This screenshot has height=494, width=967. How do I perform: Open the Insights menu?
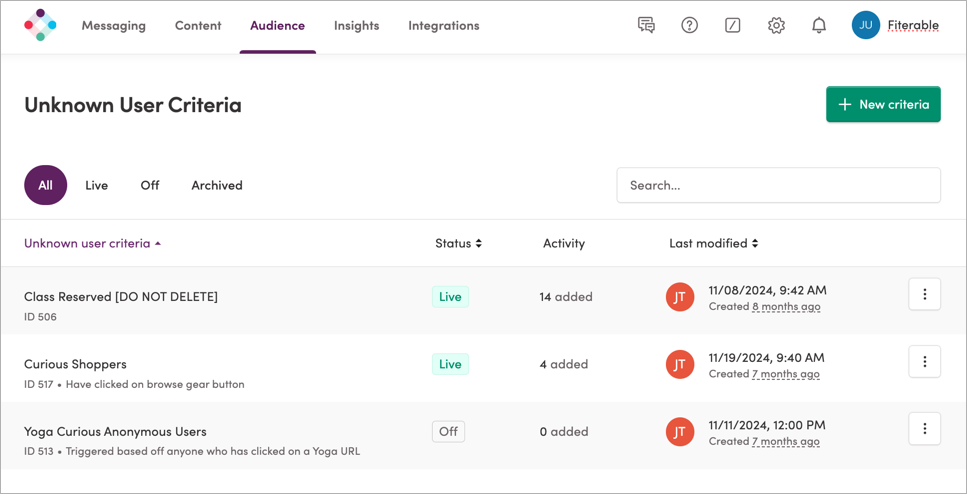(x=356, y=26)
